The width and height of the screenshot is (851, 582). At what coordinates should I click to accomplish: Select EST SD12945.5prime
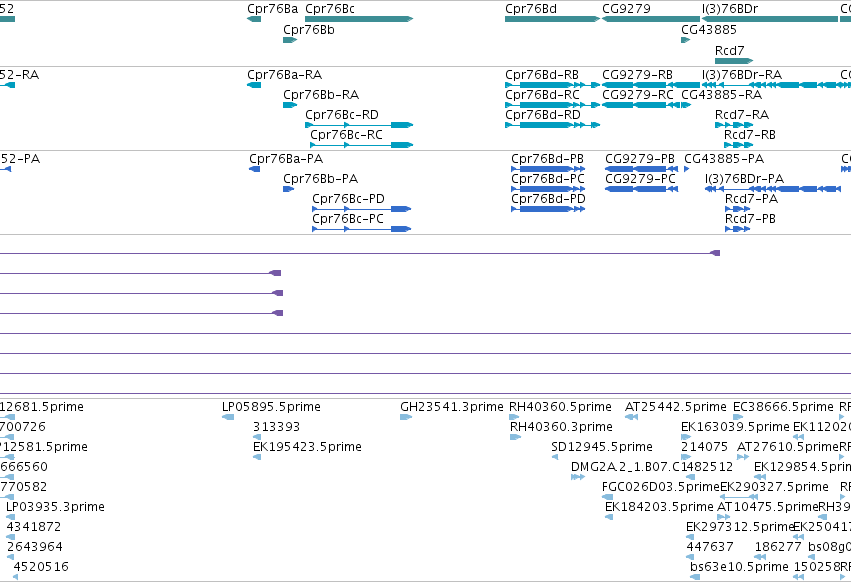click(x=602, y=447)
